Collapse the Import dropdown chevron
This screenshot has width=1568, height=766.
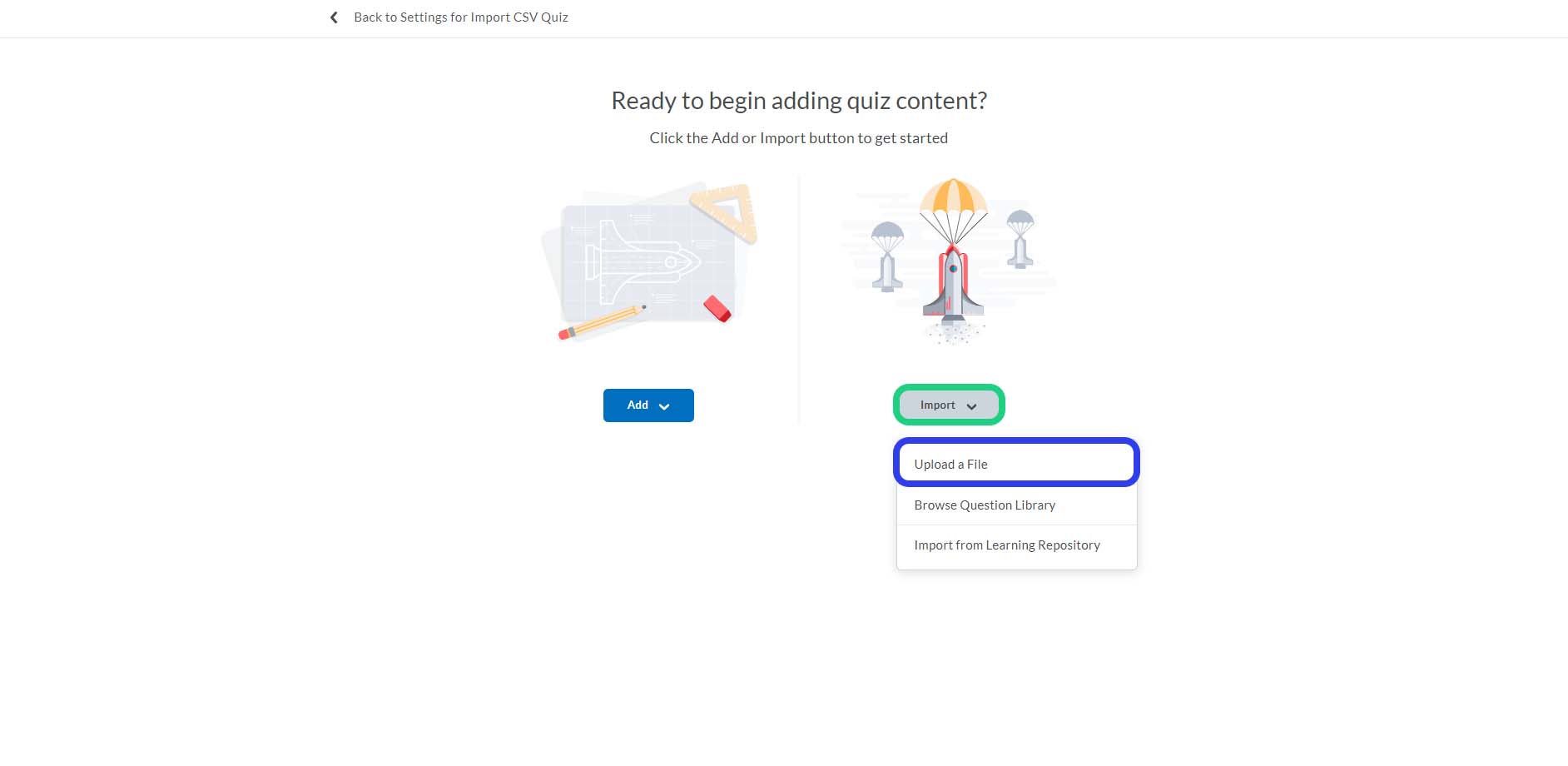pos(971,406)
